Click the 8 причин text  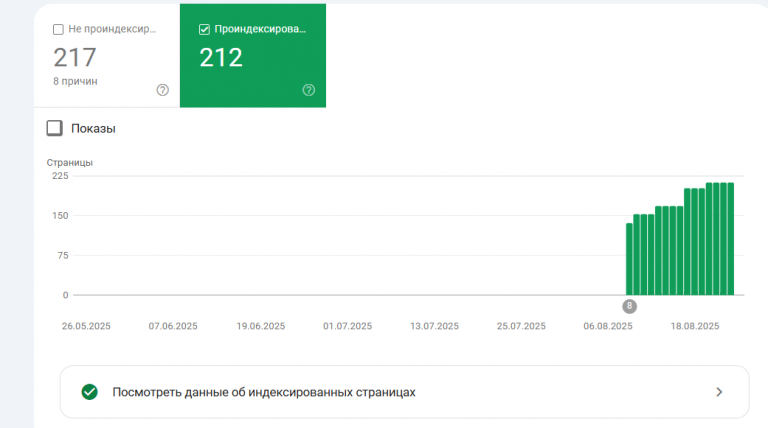[75, 81]
